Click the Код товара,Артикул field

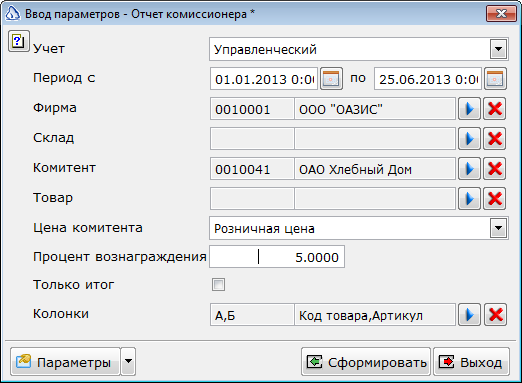tap(375, 314)
